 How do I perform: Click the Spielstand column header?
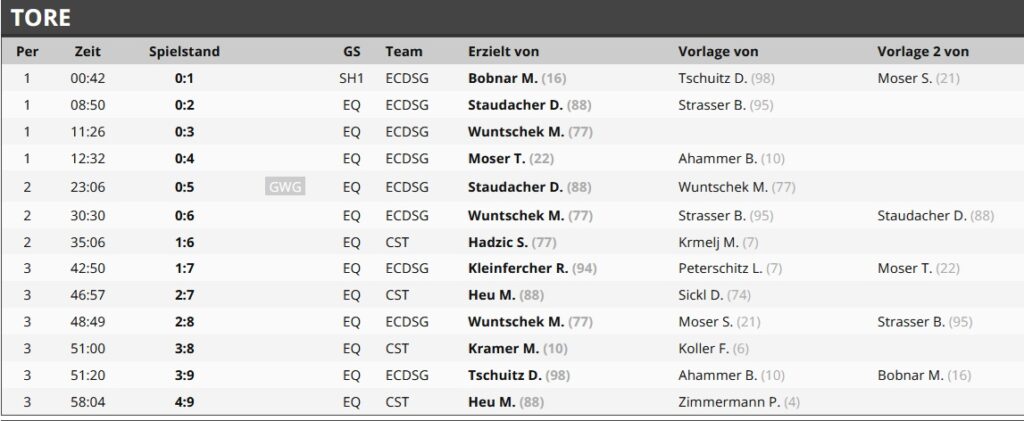point(184,51)
